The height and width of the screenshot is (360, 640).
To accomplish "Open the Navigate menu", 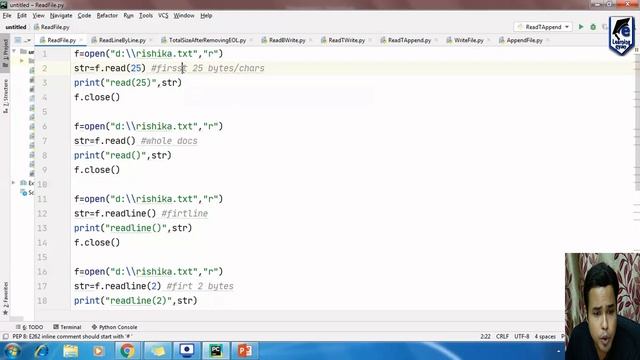I will pos(61,16).
